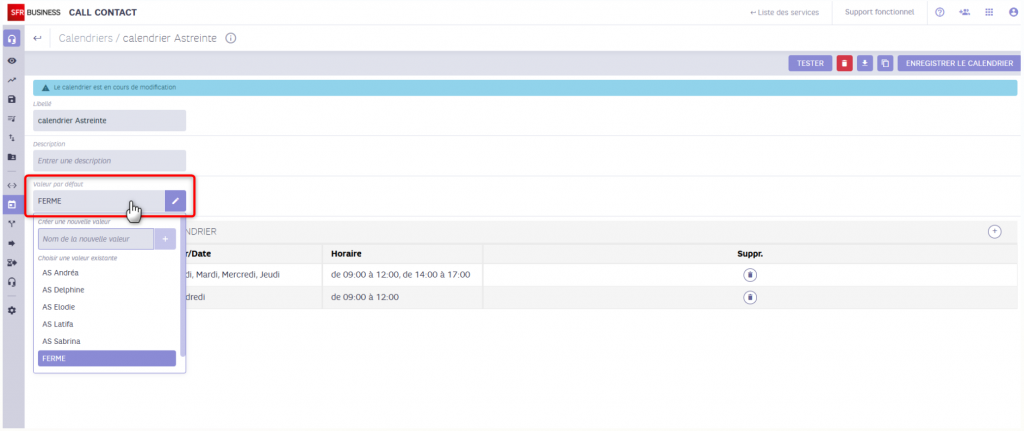Delete the Vendredi time slot row
The image size is (1024, 431).
click(750, 296)
